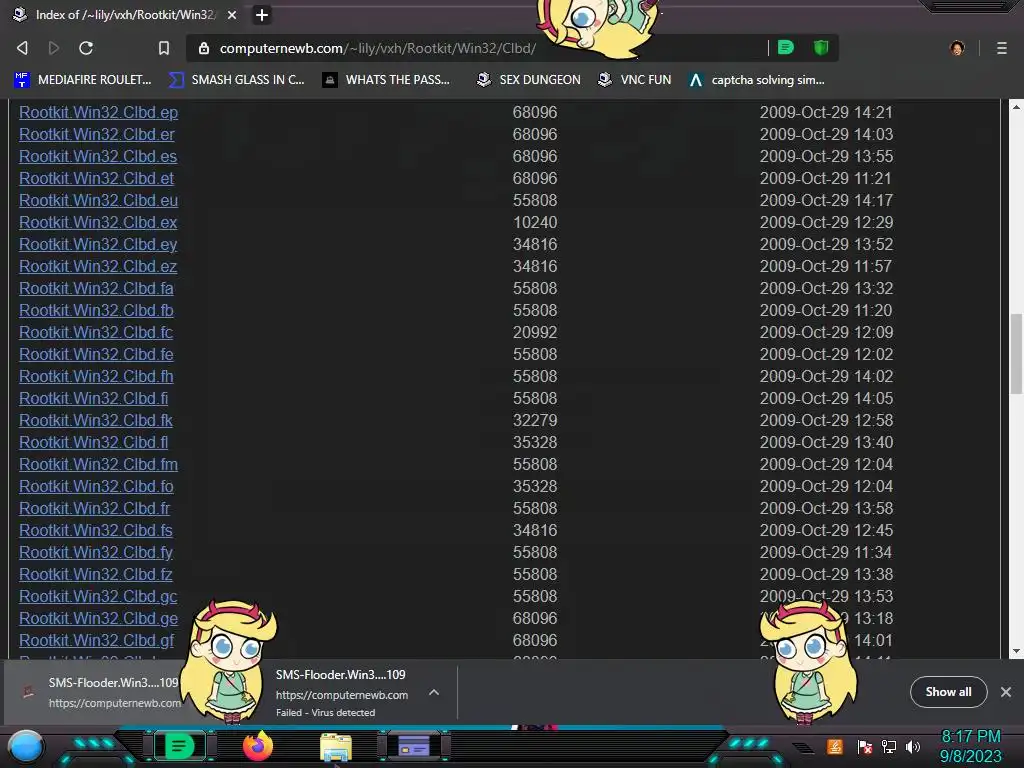This screenshot has width=1024, height=768.
Task: Open the browser hamburger menu
Action: pyautogui.click(x=1001, y=48)
